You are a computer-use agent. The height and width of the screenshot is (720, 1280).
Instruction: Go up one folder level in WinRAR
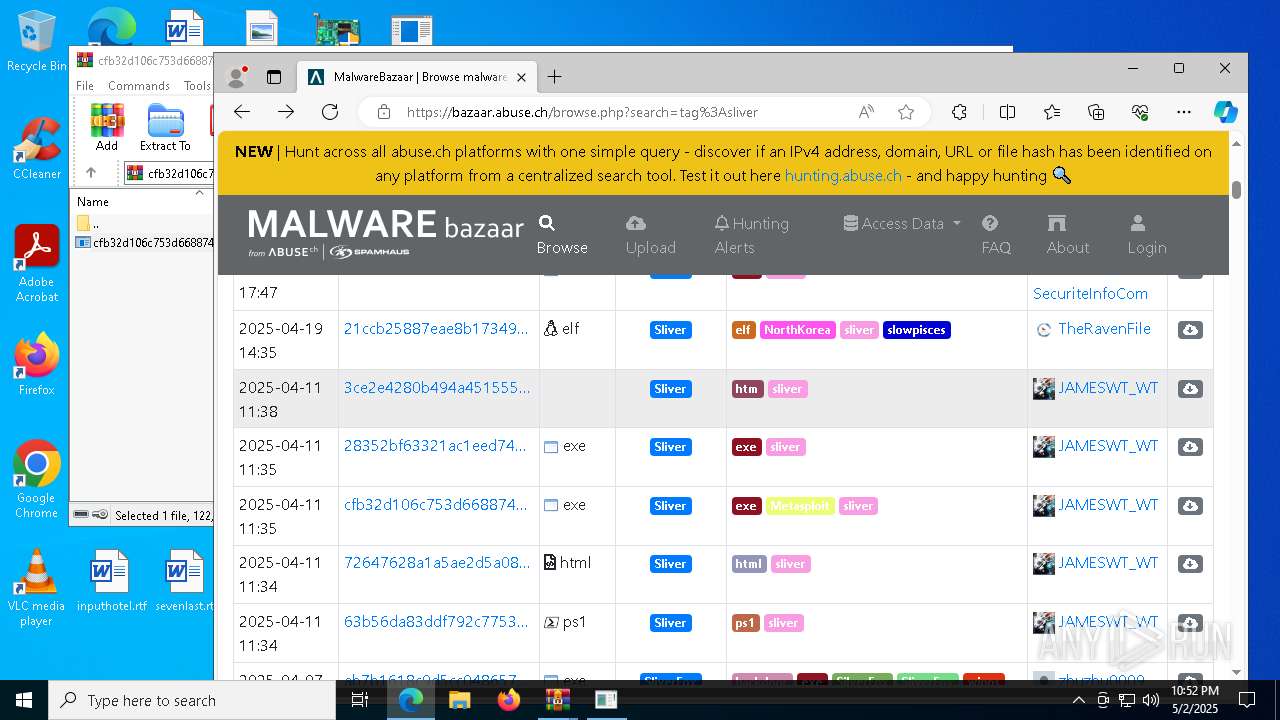[90, 173]
